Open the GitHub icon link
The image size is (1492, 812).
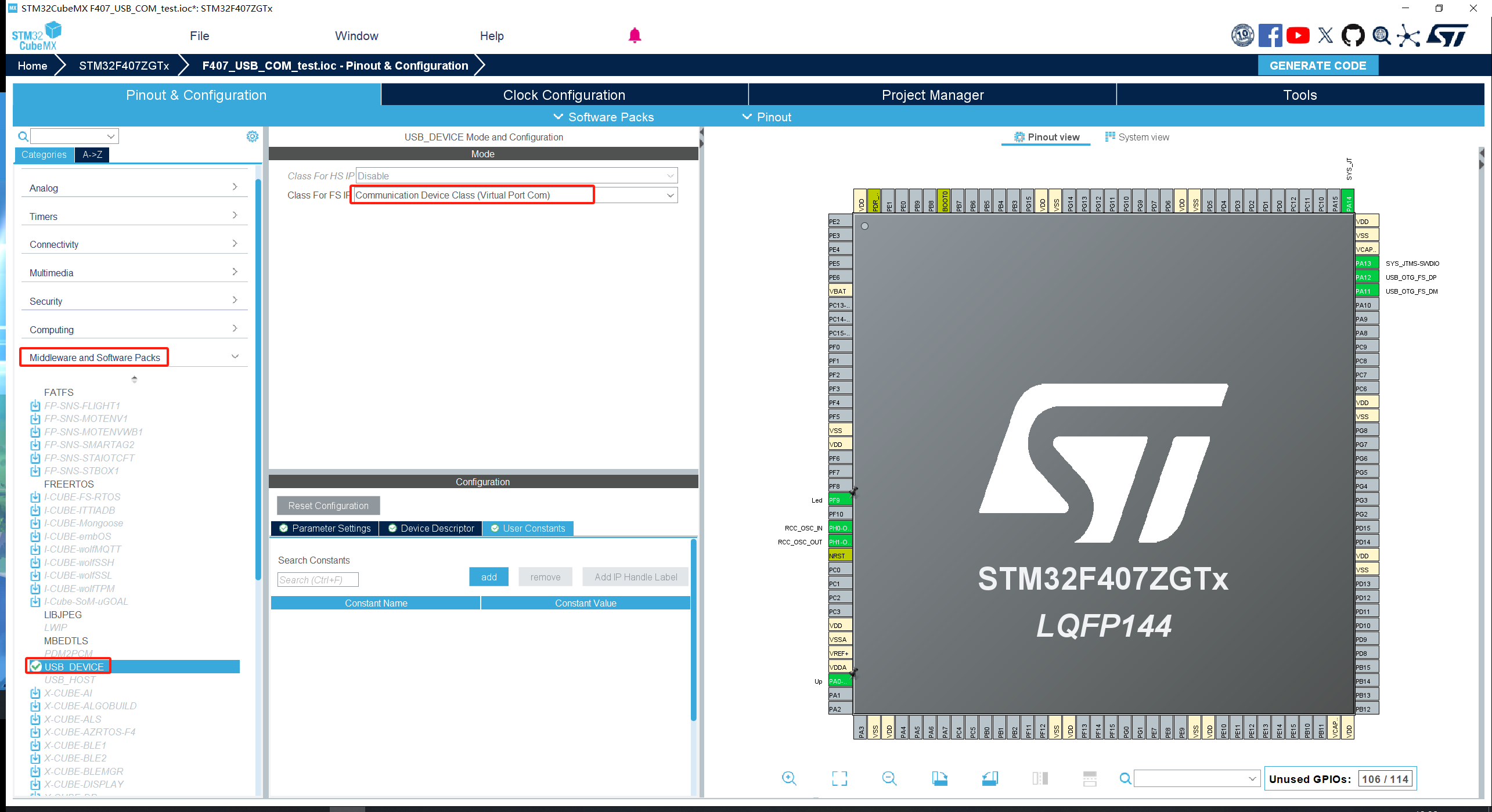coord(1353,36)
